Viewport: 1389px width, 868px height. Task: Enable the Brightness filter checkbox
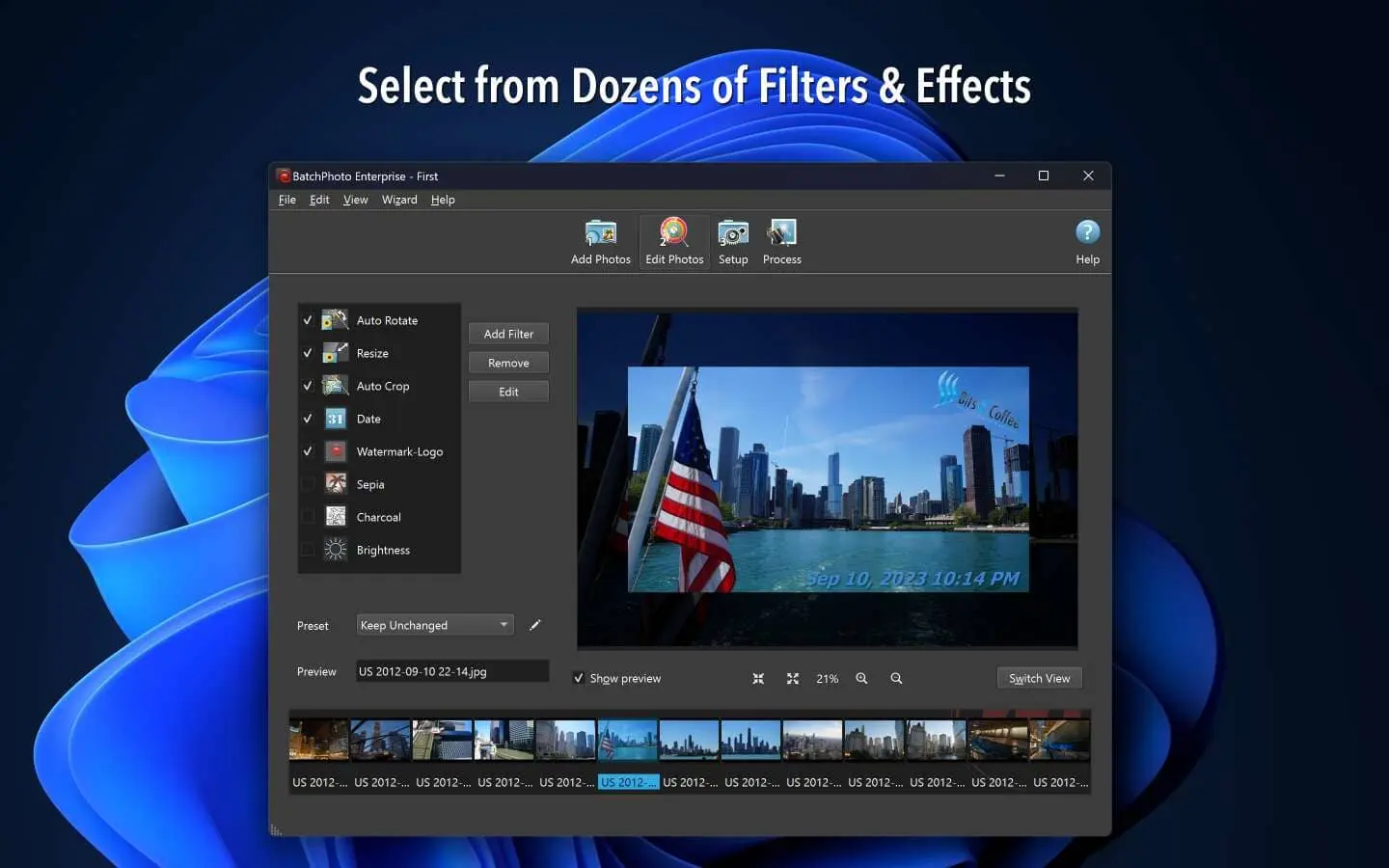click(308, 550)
